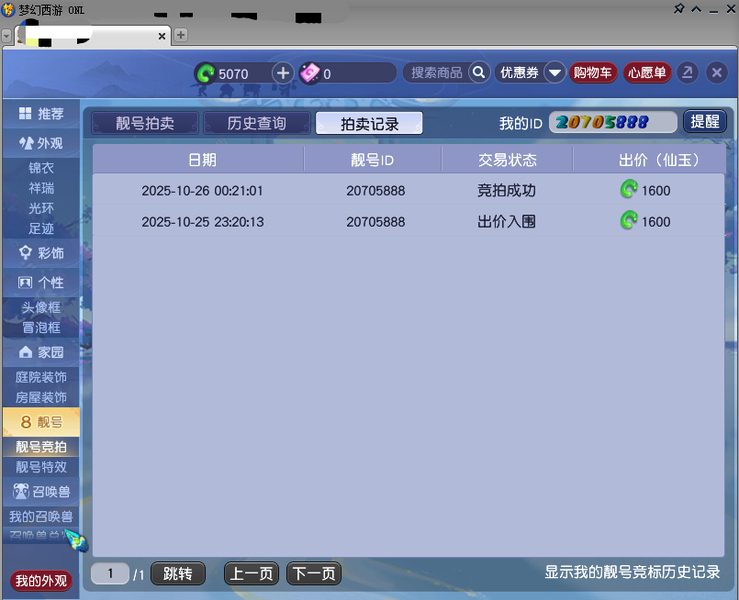Select 靓号竞拍 subcategory
The height and width of the screenshot is (600, 739).
point(41,447)
